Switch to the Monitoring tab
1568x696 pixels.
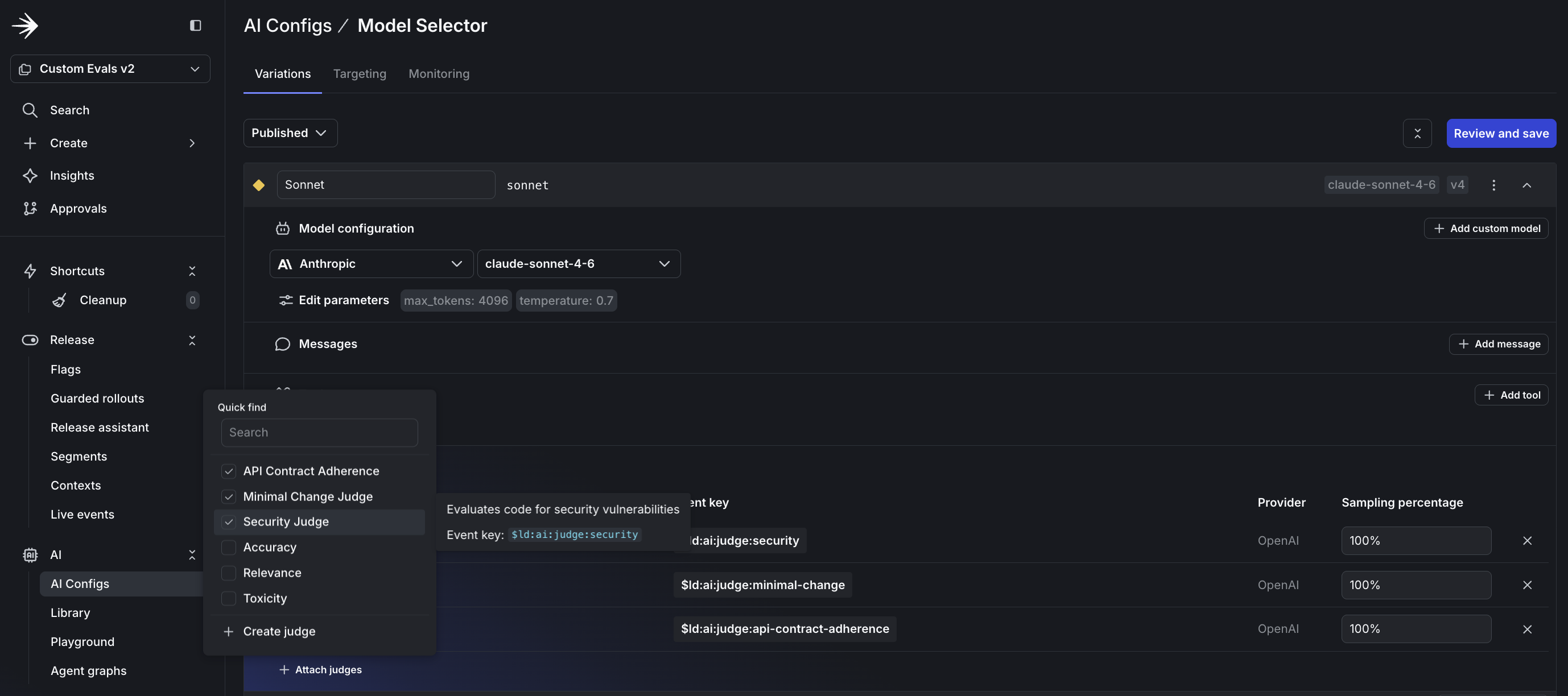[x=439, y=73]
